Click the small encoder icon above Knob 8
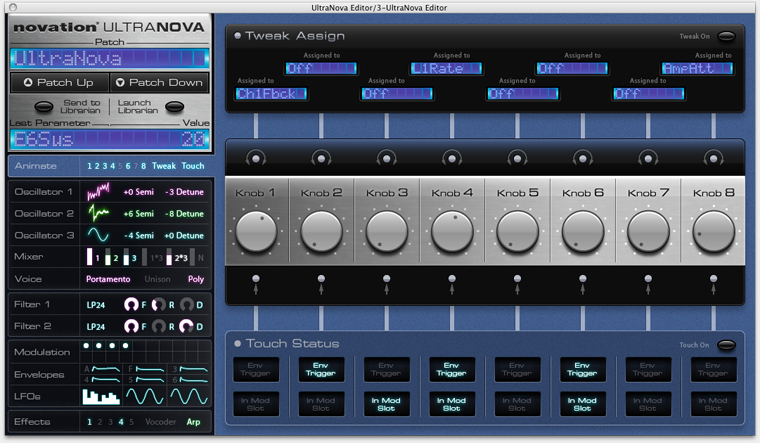Viewport: 760px width, 443px height. pos(713,158)
